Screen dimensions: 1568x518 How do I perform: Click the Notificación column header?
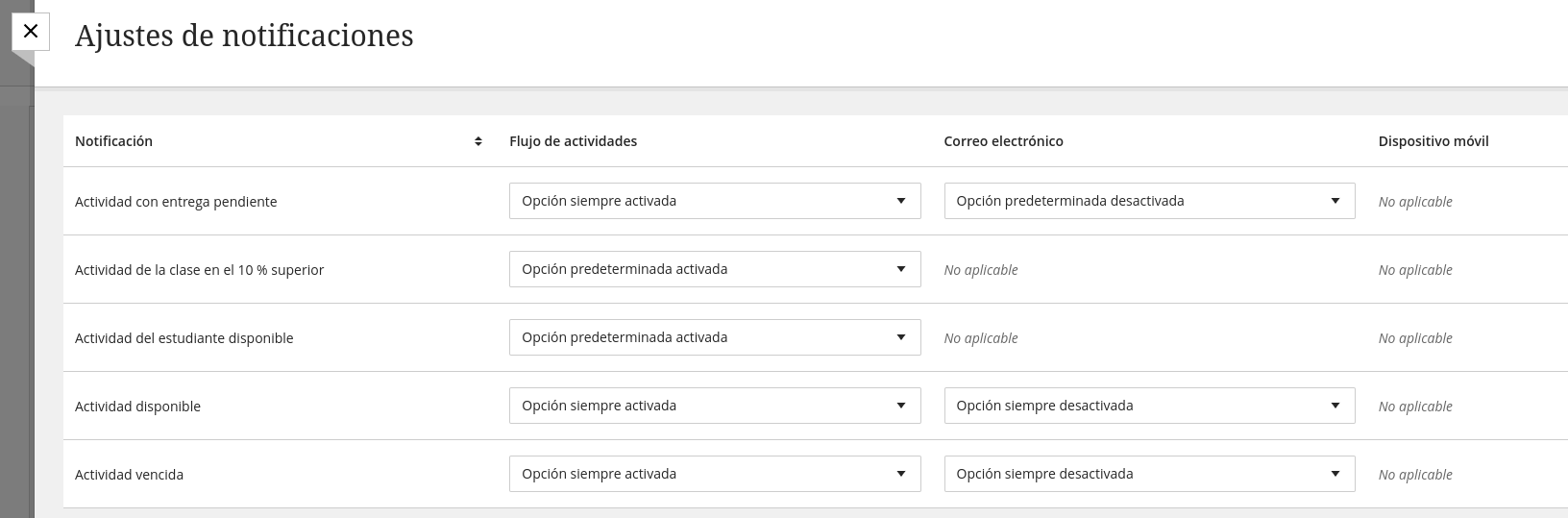pos(113,141)
